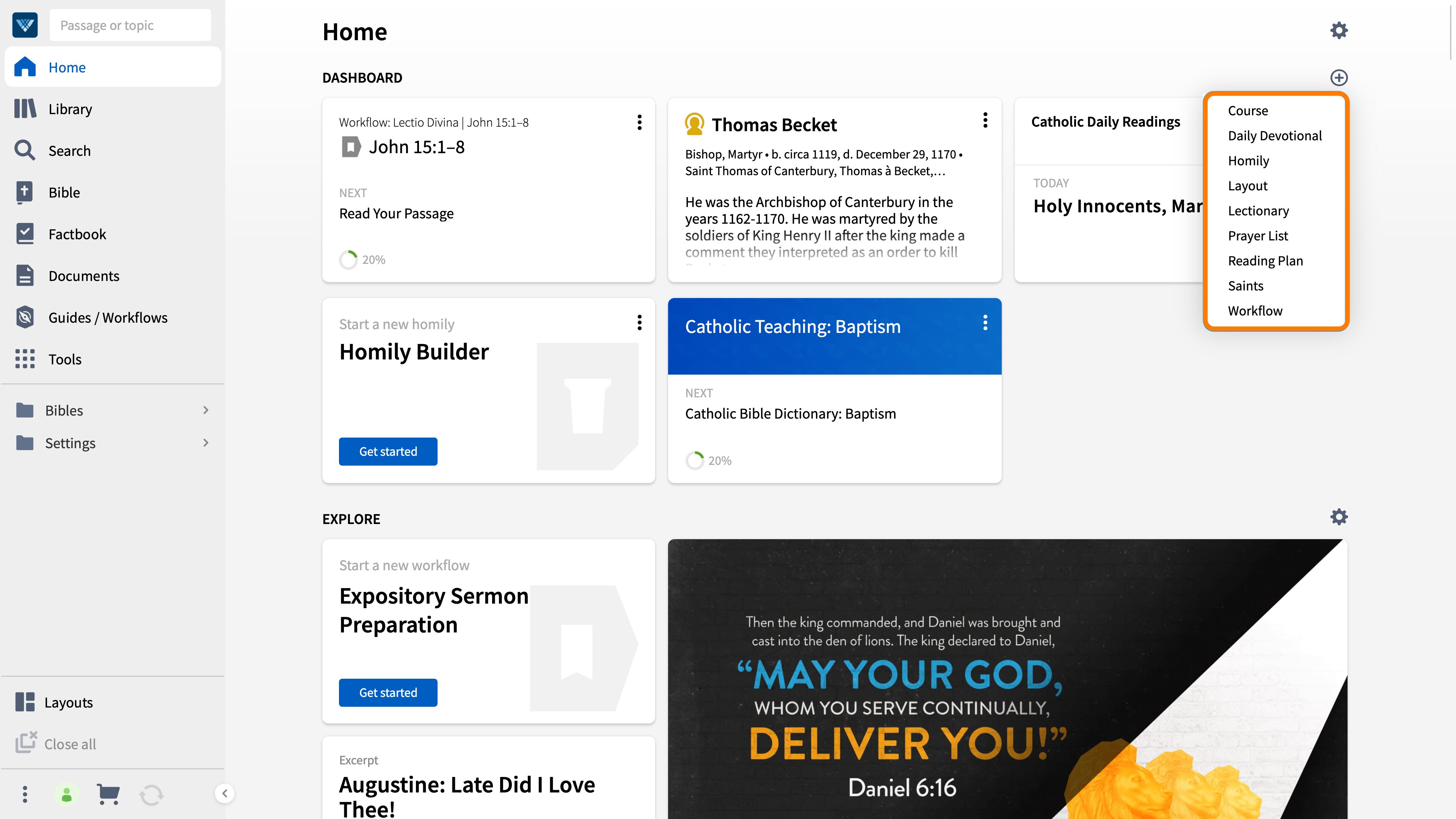Click the sync refresh icon
The height and width of the screenshot is (819, 1456).
(152, 795)
